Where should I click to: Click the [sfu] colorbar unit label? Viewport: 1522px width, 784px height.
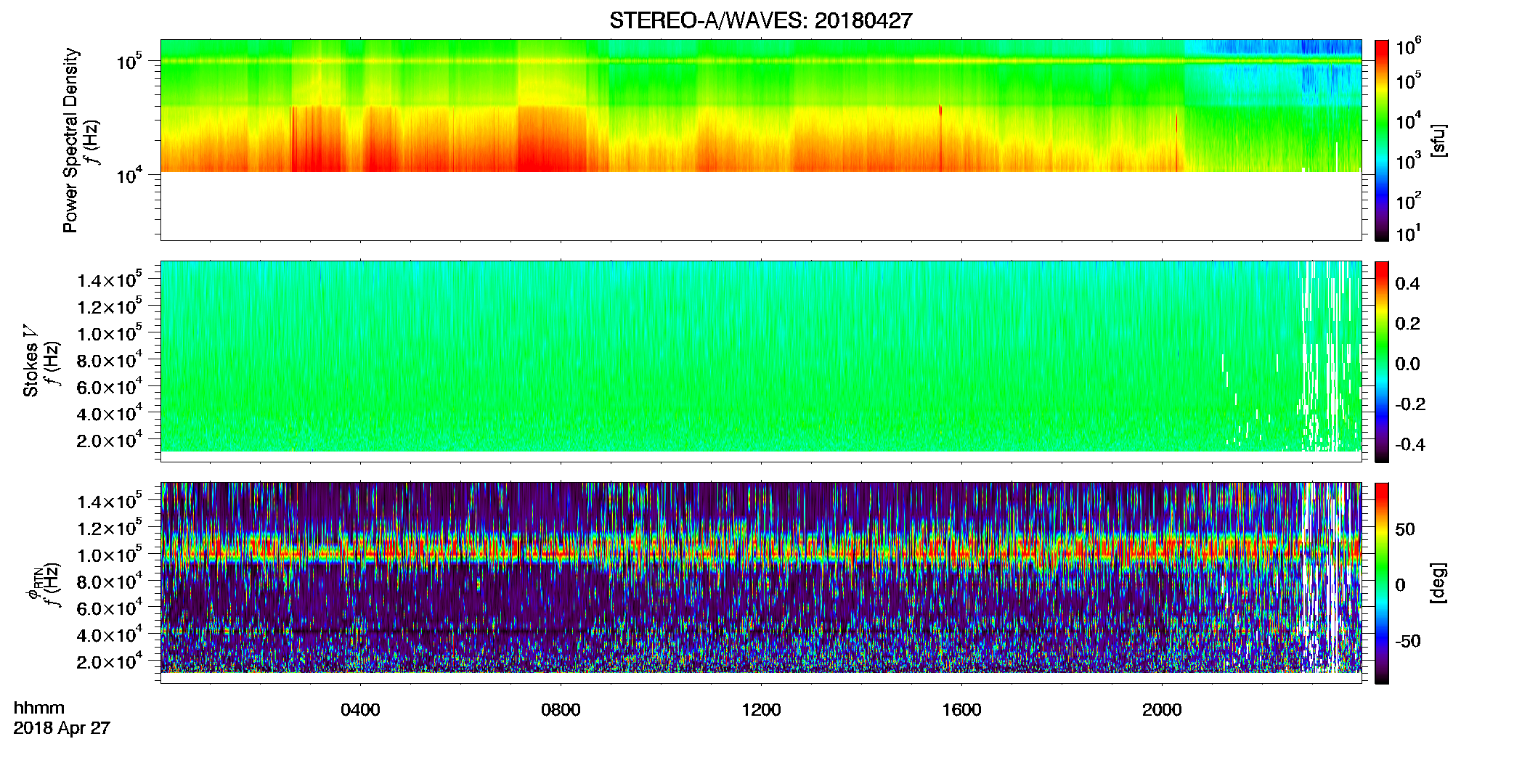[1438, 141]
